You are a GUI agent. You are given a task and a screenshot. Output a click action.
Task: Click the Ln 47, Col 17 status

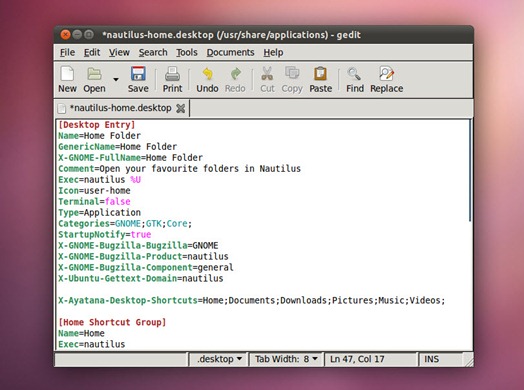pyautogui.click(x=357, y=359)
